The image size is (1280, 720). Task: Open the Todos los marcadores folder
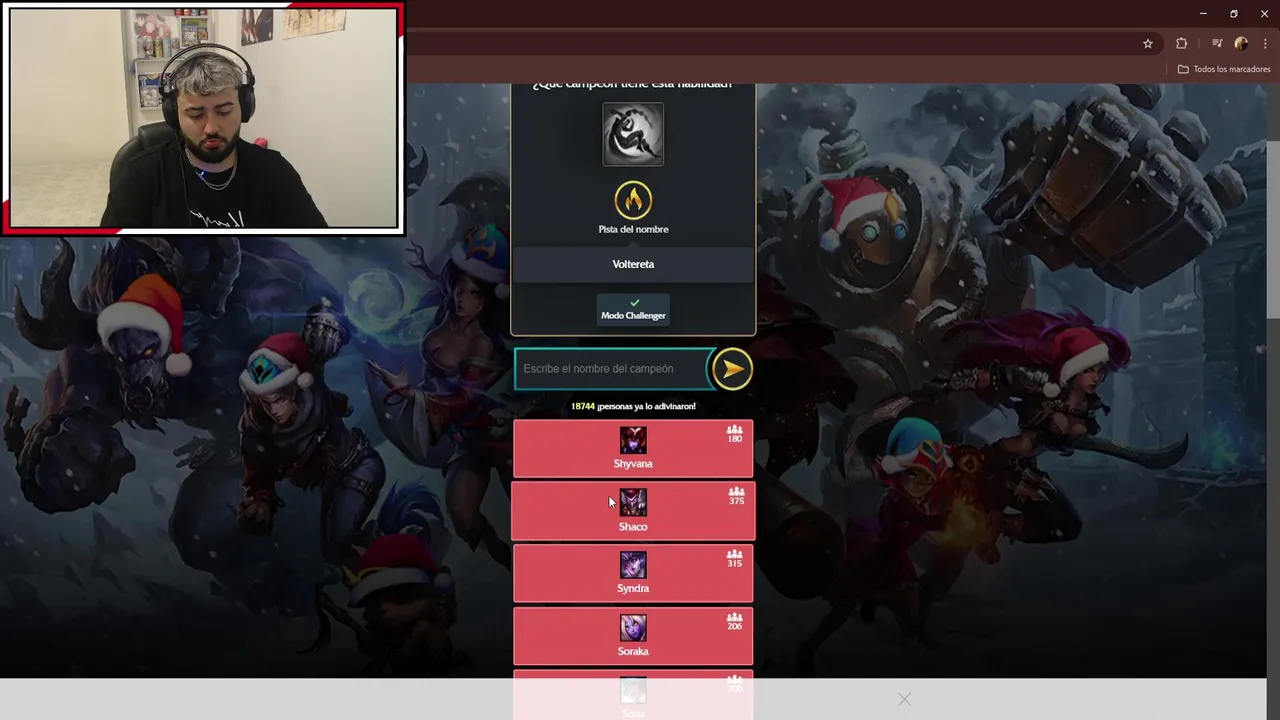tap(1224, 69)
